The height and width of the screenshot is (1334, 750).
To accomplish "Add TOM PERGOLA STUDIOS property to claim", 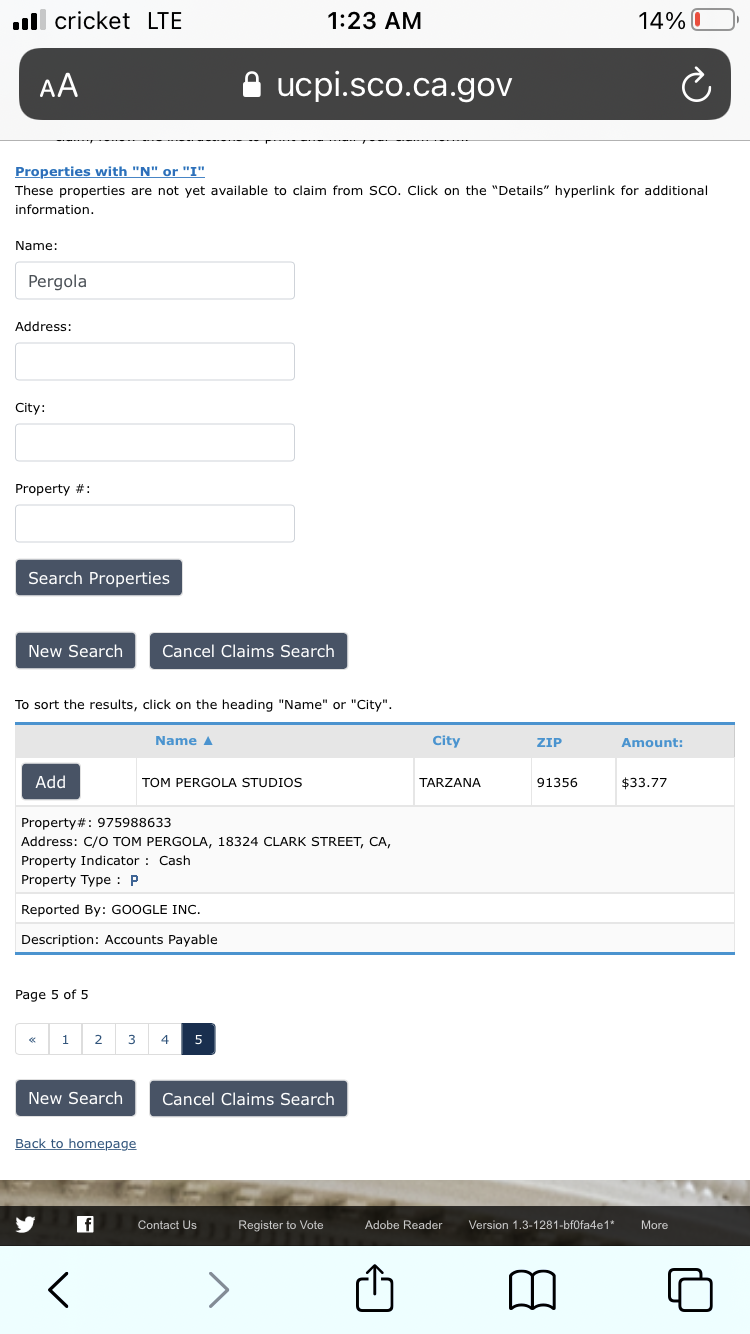I will (51, 782).
